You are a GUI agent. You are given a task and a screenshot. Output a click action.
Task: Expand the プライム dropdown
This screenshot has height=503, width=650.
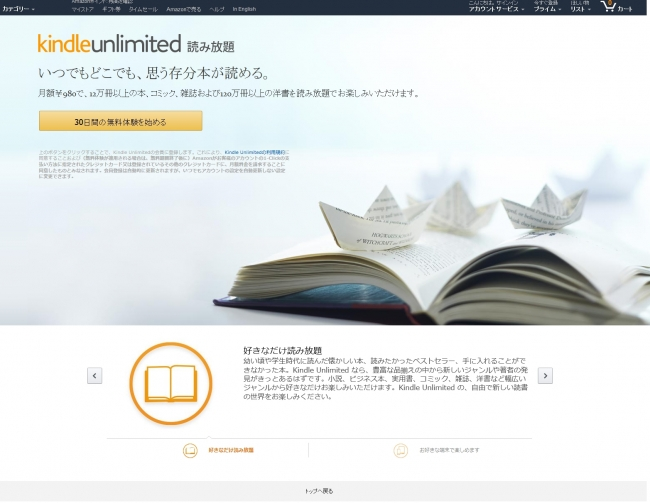tap(546, 8)
